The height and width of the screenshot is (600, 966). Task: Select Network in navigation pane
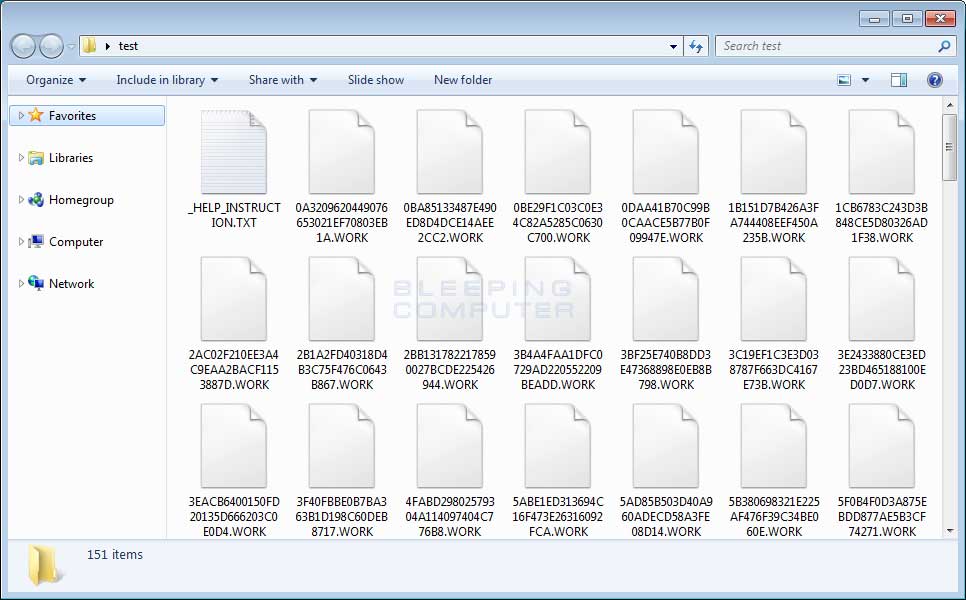click(71, 284)
